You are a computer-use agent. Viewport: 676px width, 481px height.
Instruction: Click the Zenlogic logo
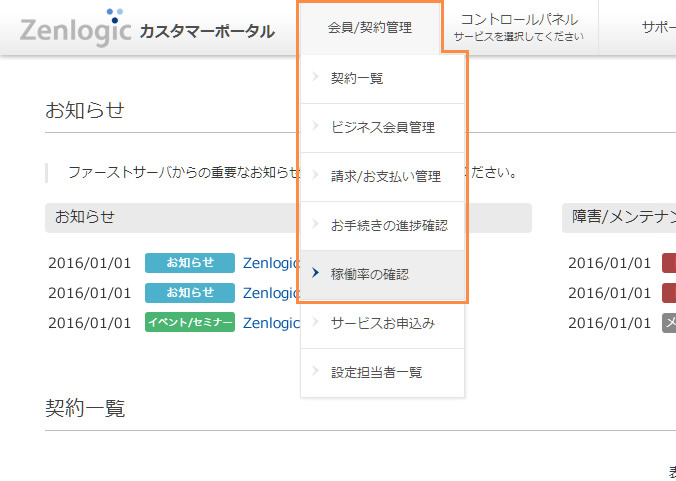(75, 28)
